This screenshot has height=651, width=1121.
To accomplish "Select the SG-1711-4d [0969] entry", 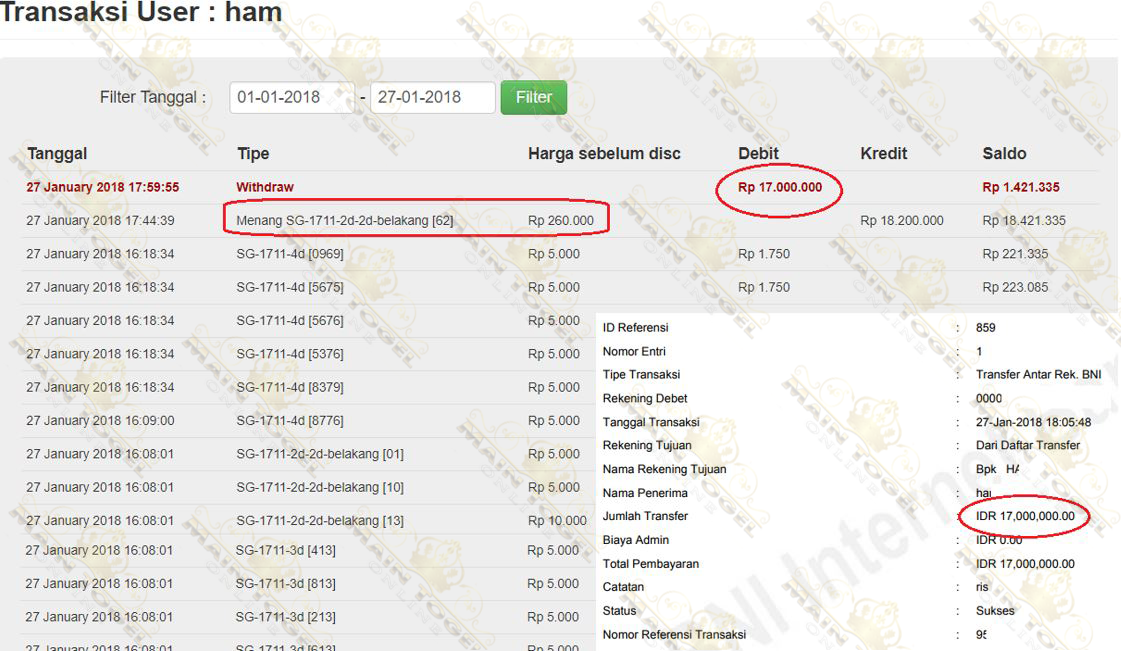I will [x=289, y=254].
